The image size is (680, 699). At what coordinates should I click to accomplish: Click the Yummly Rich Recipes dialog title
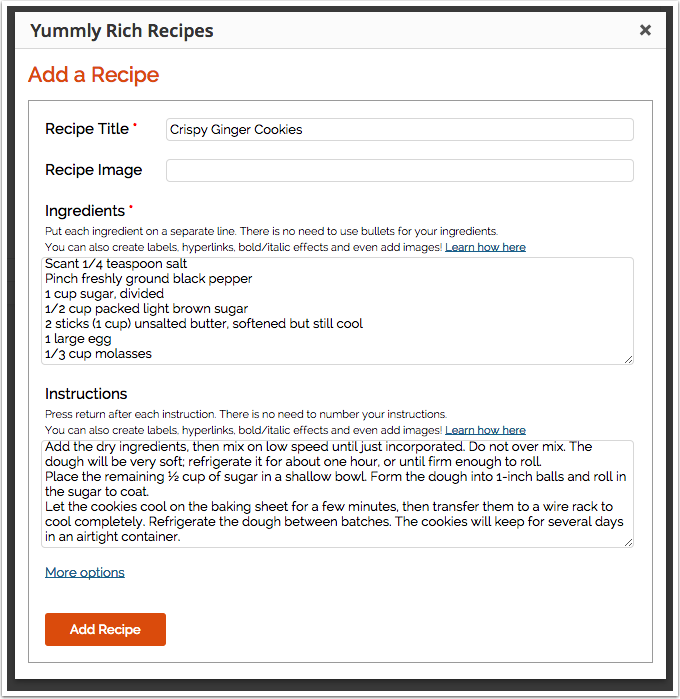pos(122,31)
